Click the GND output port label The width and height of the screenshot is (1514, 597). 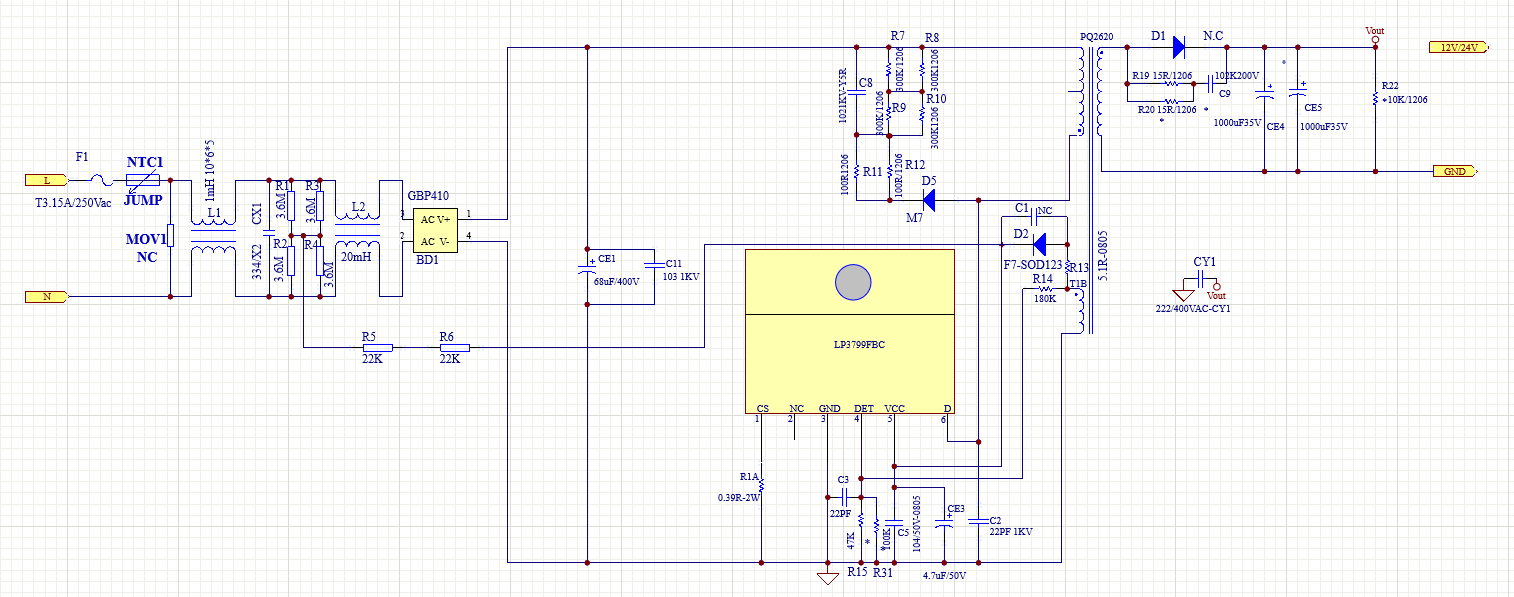[x=1452, y=171]
